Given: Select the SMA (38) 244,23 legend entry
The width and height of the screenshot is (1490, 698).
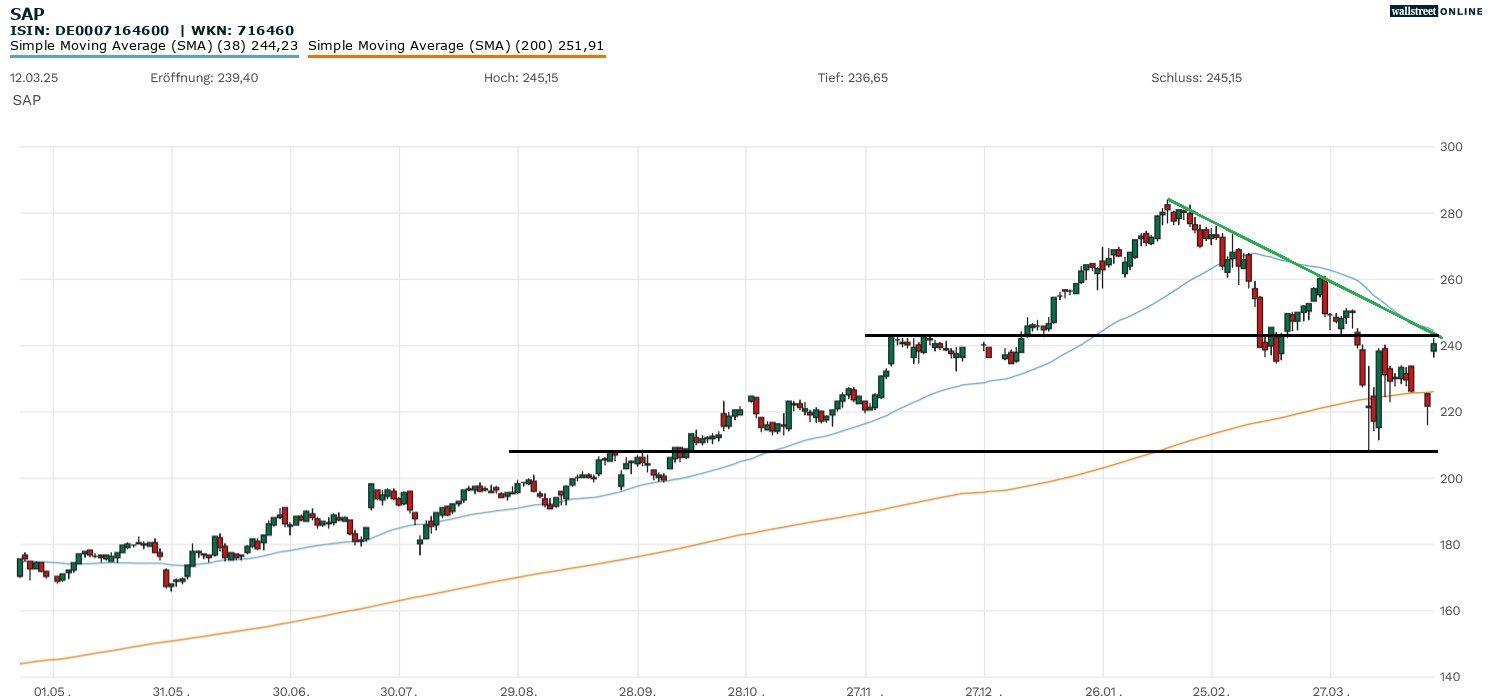Looking at the screenshot, I should pos(154,46).
